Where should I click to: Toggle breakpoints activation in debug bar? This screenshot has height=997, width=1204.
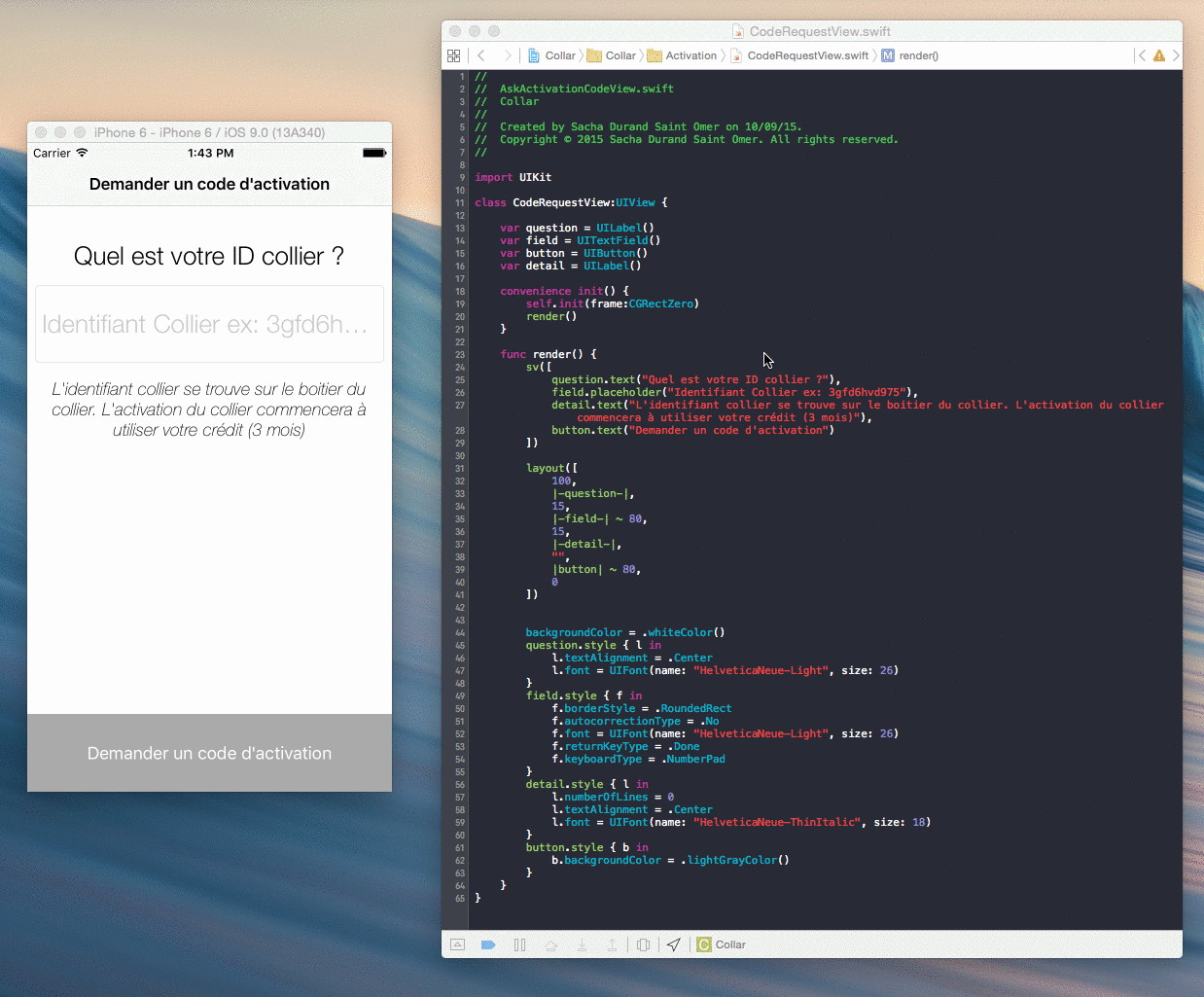point(488,944)
